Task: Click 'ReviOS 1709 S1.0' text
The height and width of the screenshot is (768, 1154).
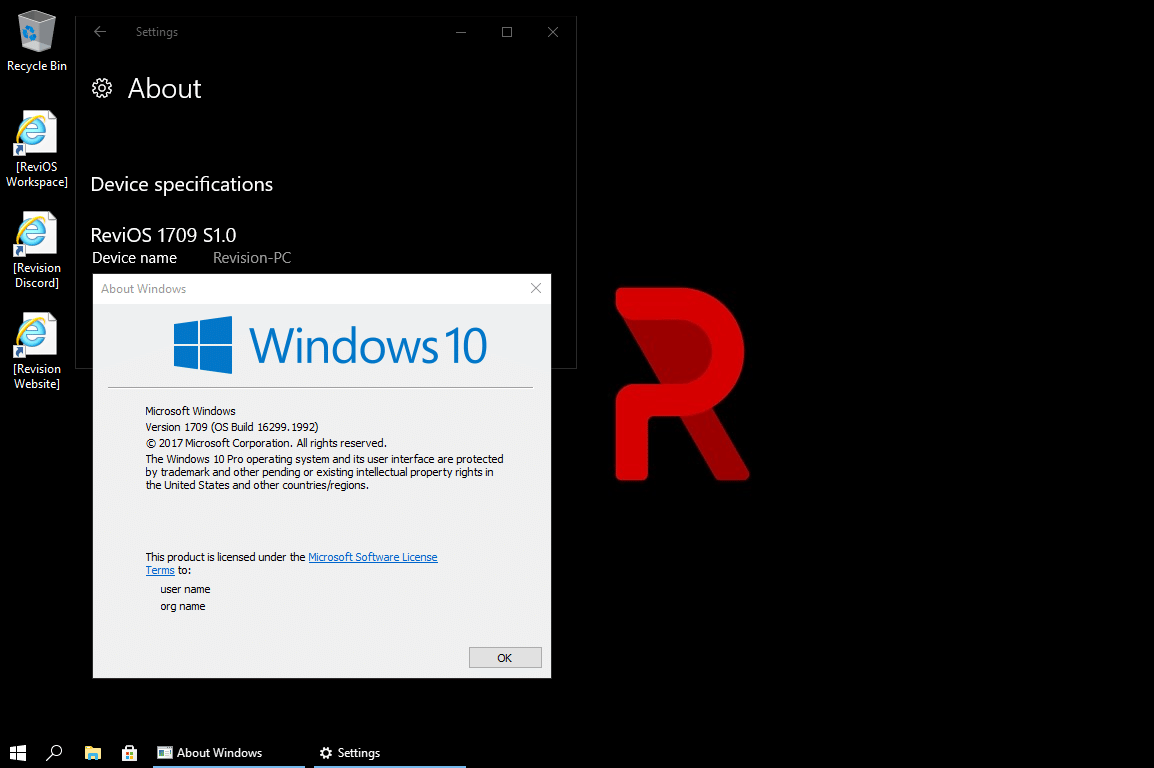Action: point(163,235)
